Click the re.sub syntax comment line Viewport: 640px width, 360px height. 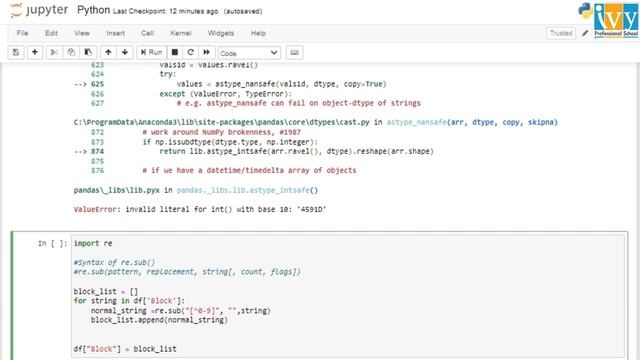(x=187, y=272)
